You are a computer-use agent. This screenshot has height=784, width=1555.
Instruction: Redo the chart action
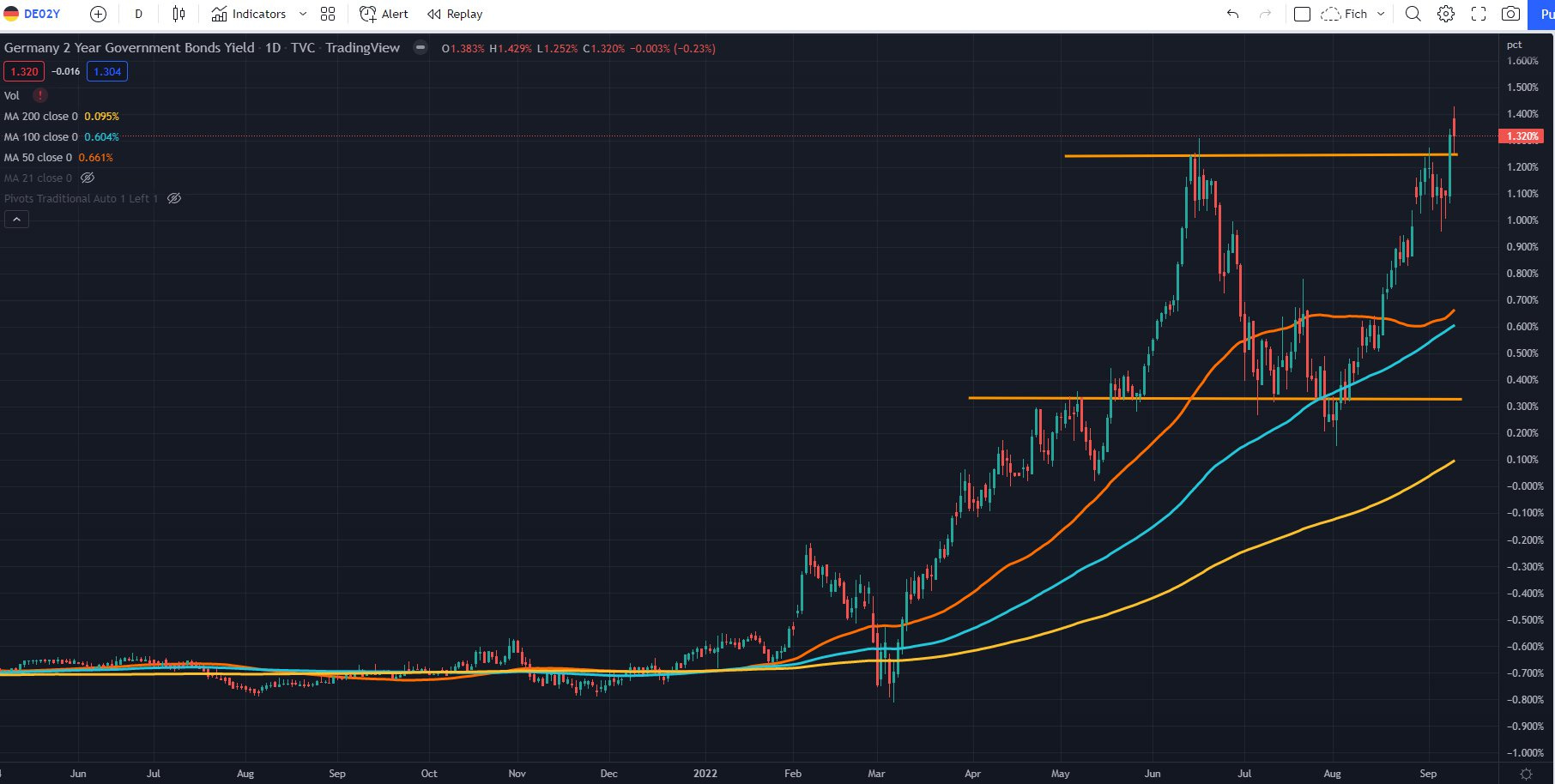[1265, 14]
